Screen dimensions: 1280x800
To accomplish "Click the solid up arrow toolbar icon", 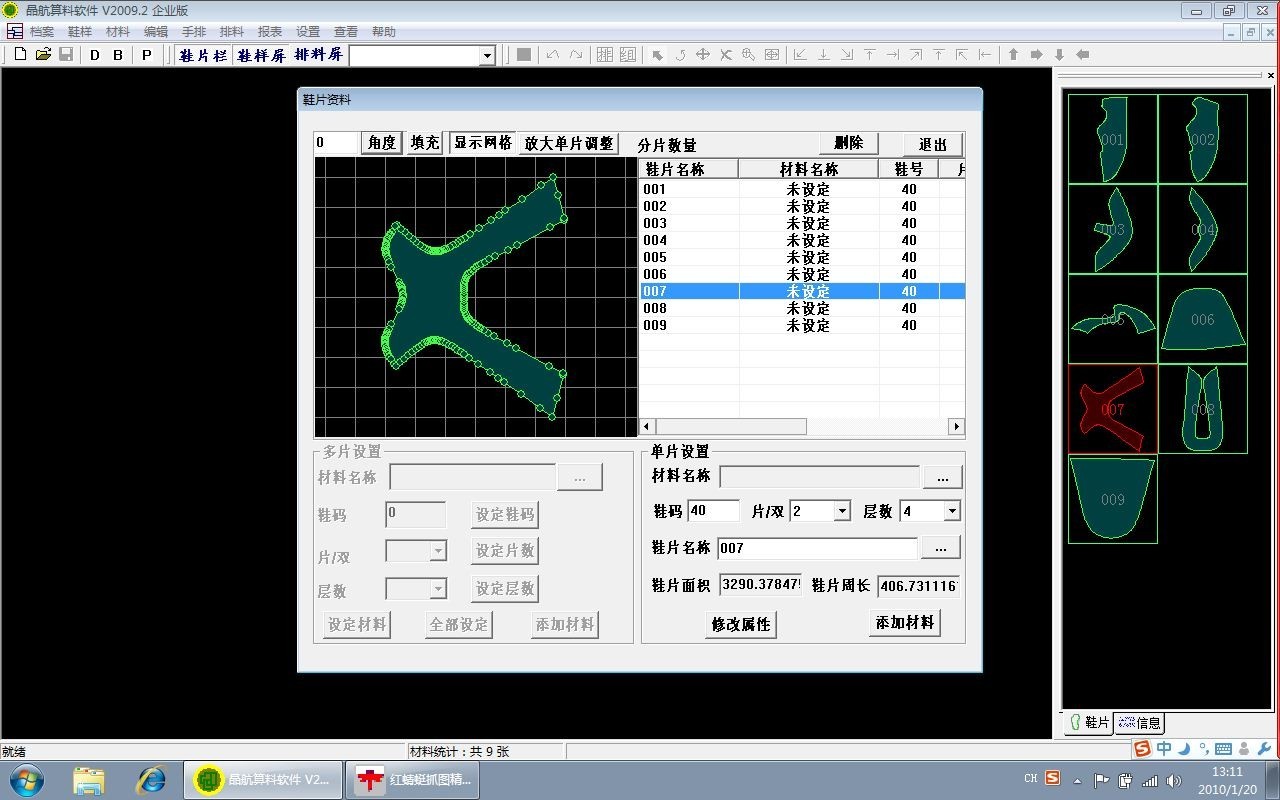I will [x=1013, y=55].
